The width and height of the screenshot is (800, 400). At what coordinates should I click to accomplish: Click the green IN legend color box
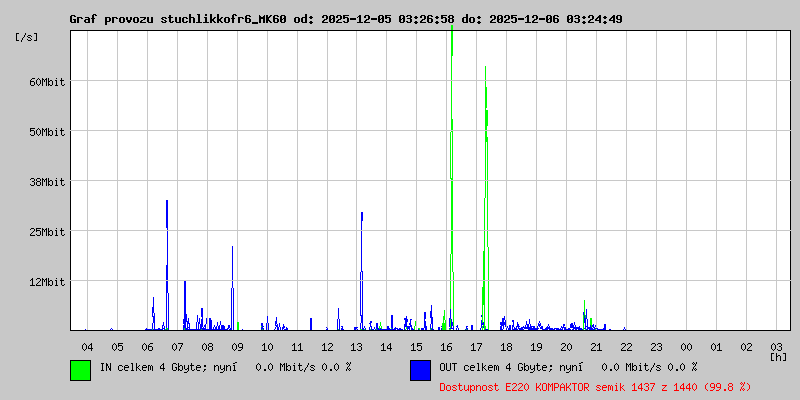click(80, 370)
